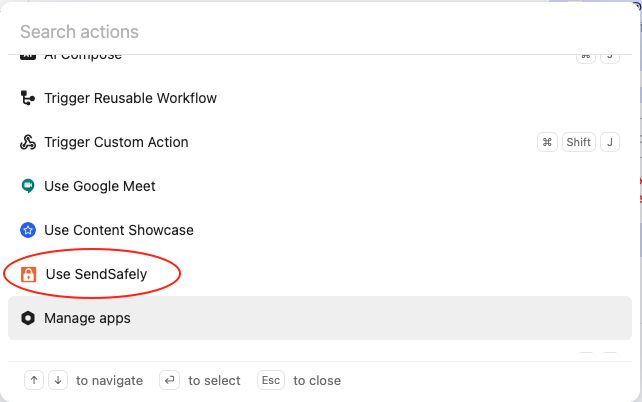Choose the Trigger Custom Action entry
Viewport: 642px width, 402px height.
coord(116,142)
